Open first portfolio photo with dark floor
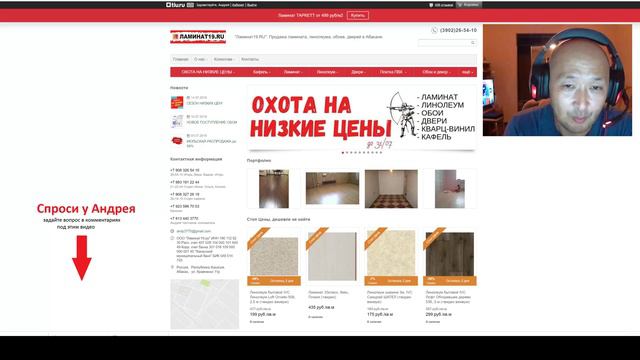Screen dimensions: 640x360 click(274, 189)
